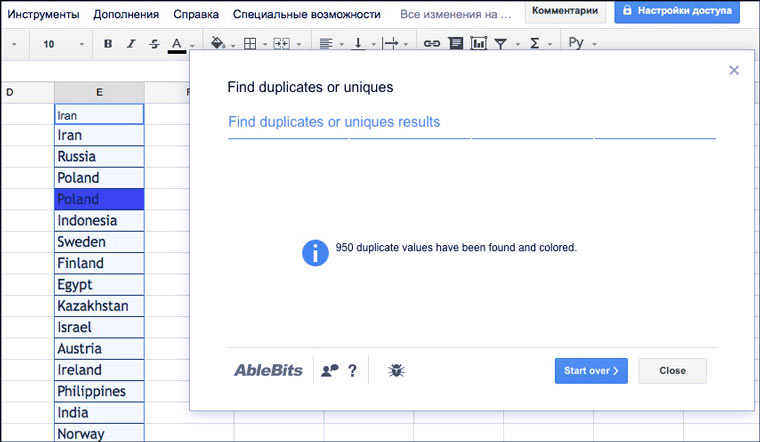The image size is (760, 442).
Task: Expand functions dropdown arrow
Action: [x=550, y=44]
